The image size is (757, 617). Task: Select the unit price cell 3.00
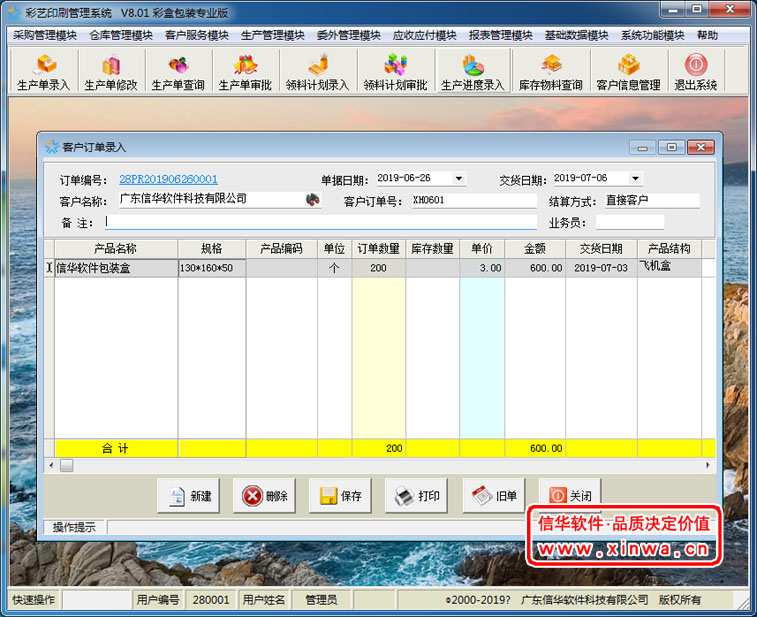pos(482,268)
